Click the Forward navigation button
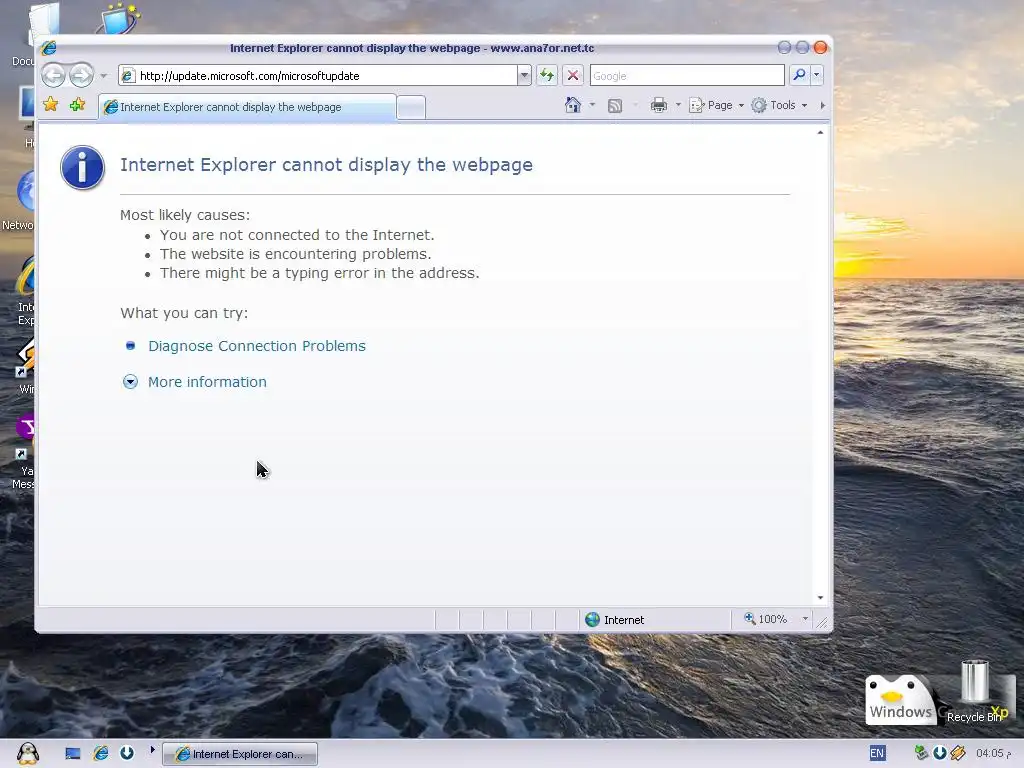The image size is (1024, 768). (82, 76)
